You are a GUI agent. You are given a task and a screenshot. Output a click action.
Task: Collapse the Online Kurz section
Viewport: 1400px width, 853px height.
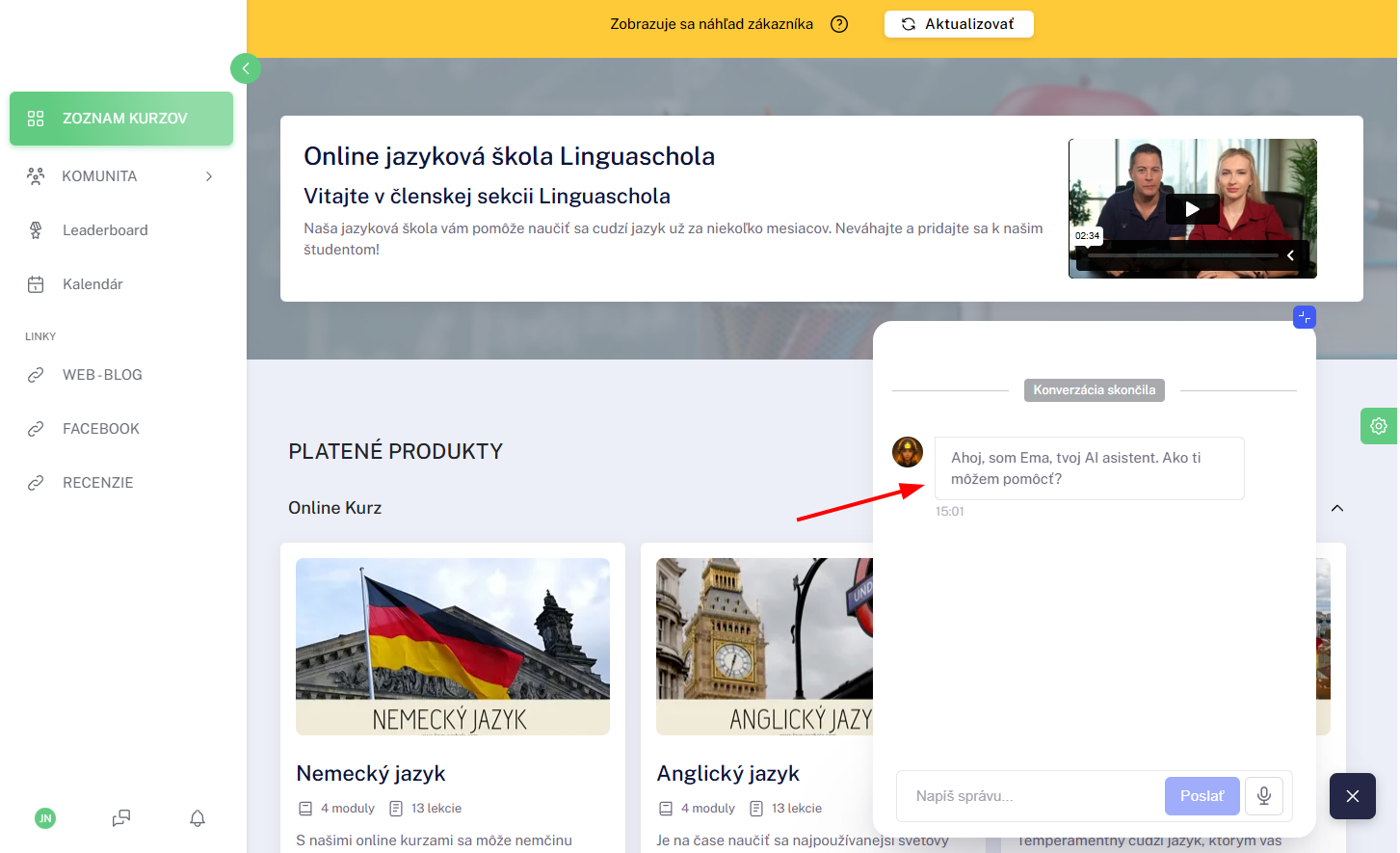(x=1337, y=508)
